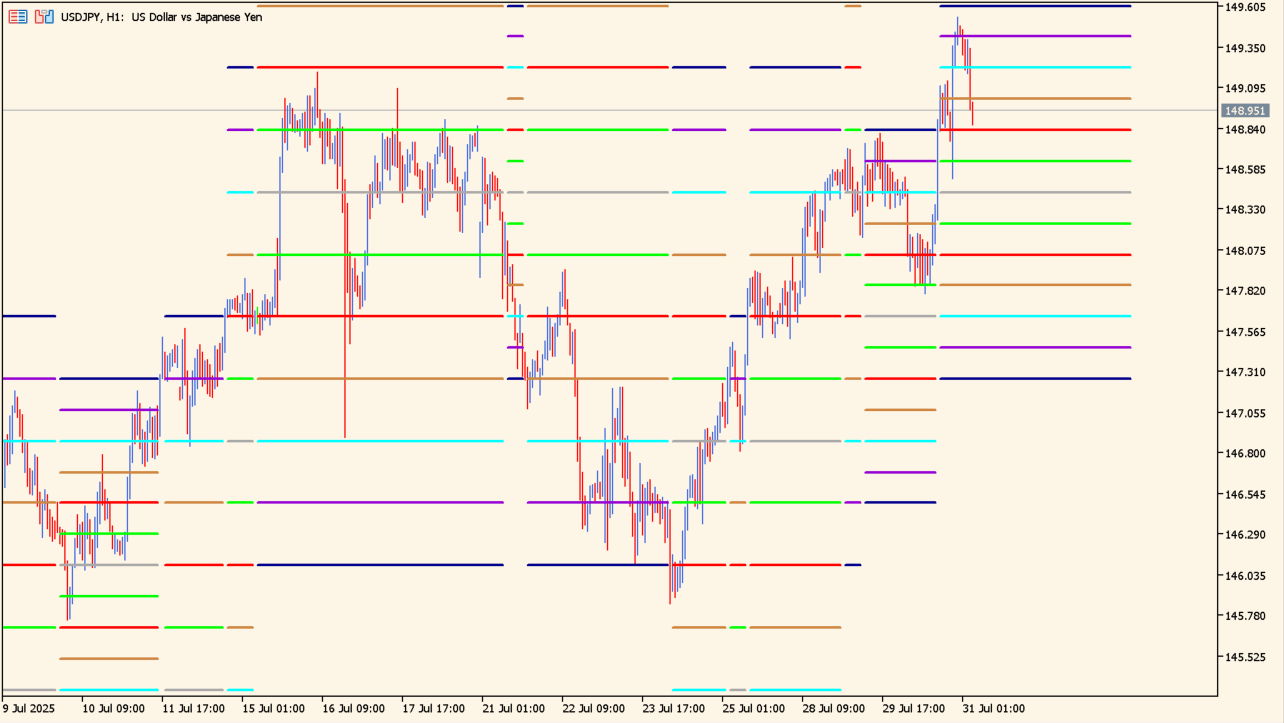Click the 29 Jul 17:00 time label
The height and width of the screenshot is (723, 1284).
point(913,709)
